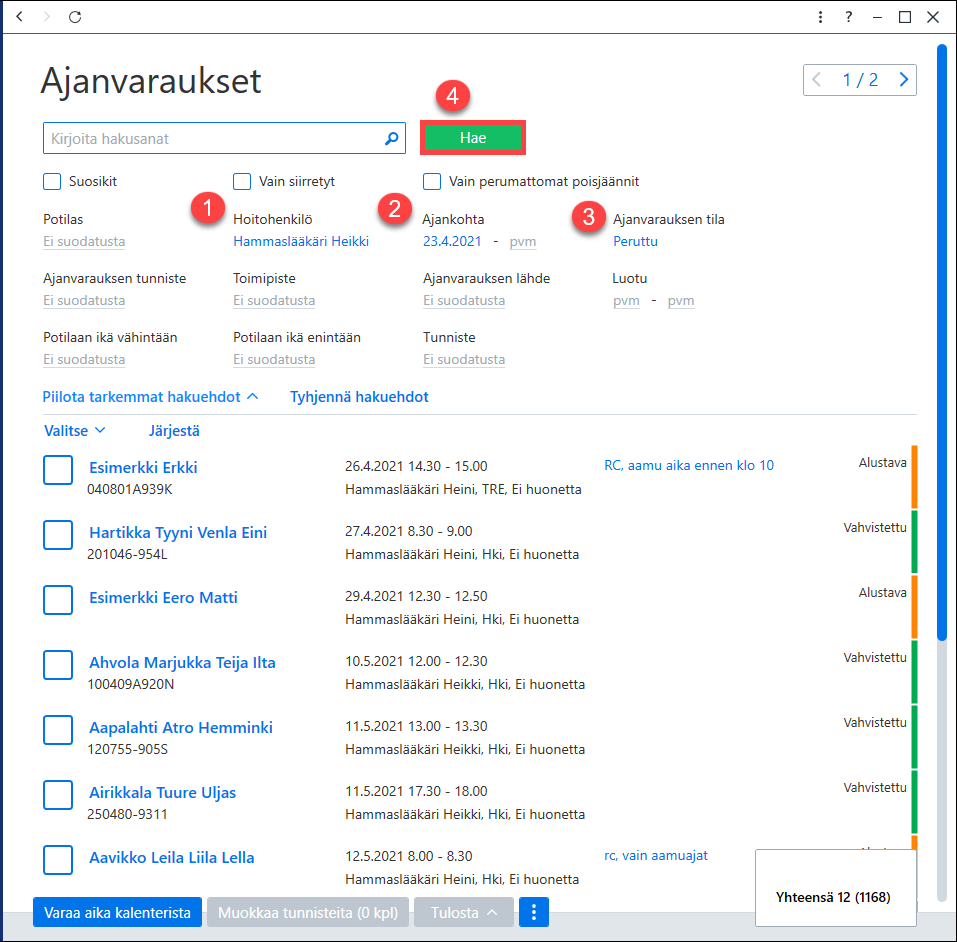Open the Valitse dropdown
This screenshot has height=942, width=957.
(74, 431)
